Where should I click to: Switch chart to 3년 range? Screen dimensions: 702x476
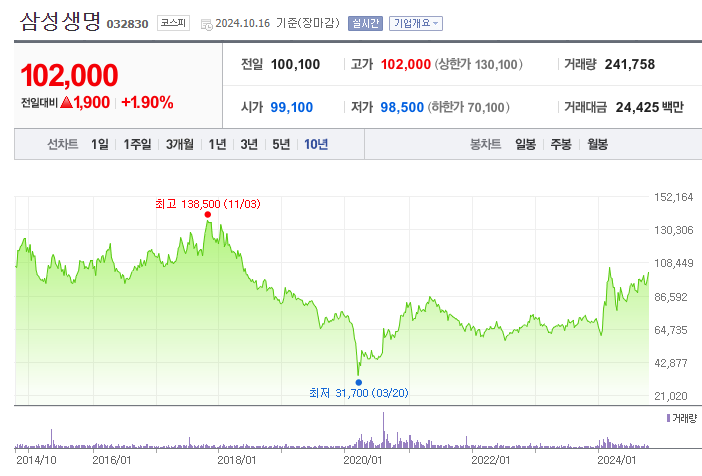pos(249,144)
